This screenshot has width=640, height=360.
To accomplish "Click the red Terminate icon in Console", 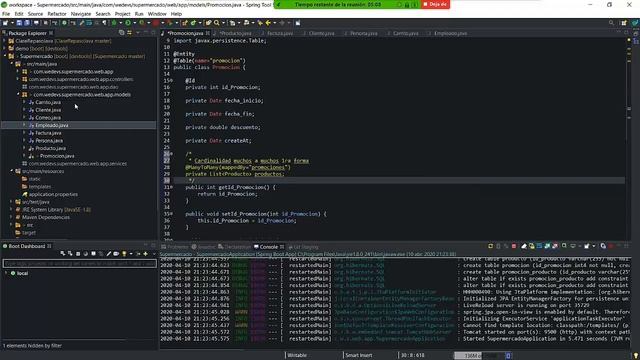I will pyautogui.click(x=514, y=247).
